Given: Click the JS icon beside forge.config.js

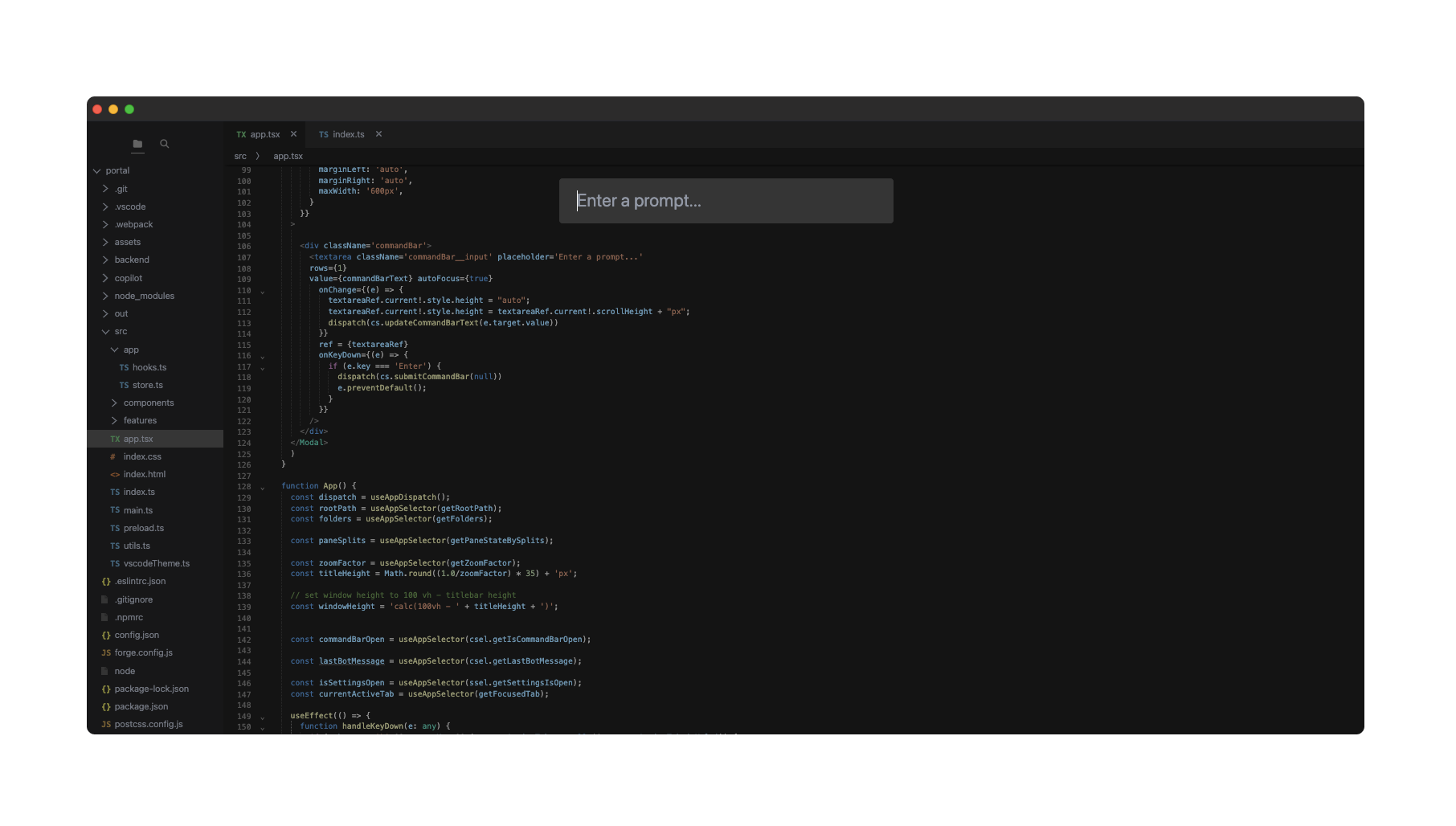Looking at the screenshot, I should click(106, 653).
